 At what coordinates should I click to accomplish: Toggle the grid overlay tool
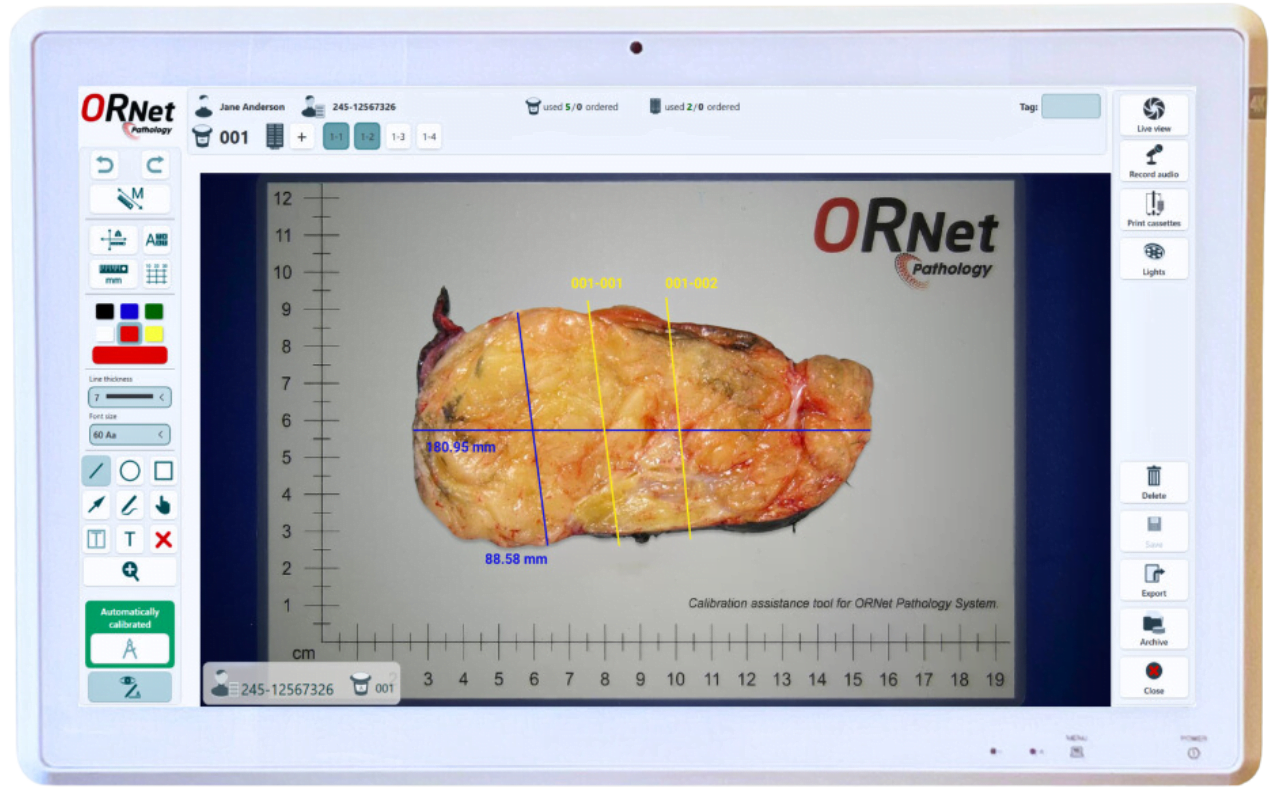156,272
